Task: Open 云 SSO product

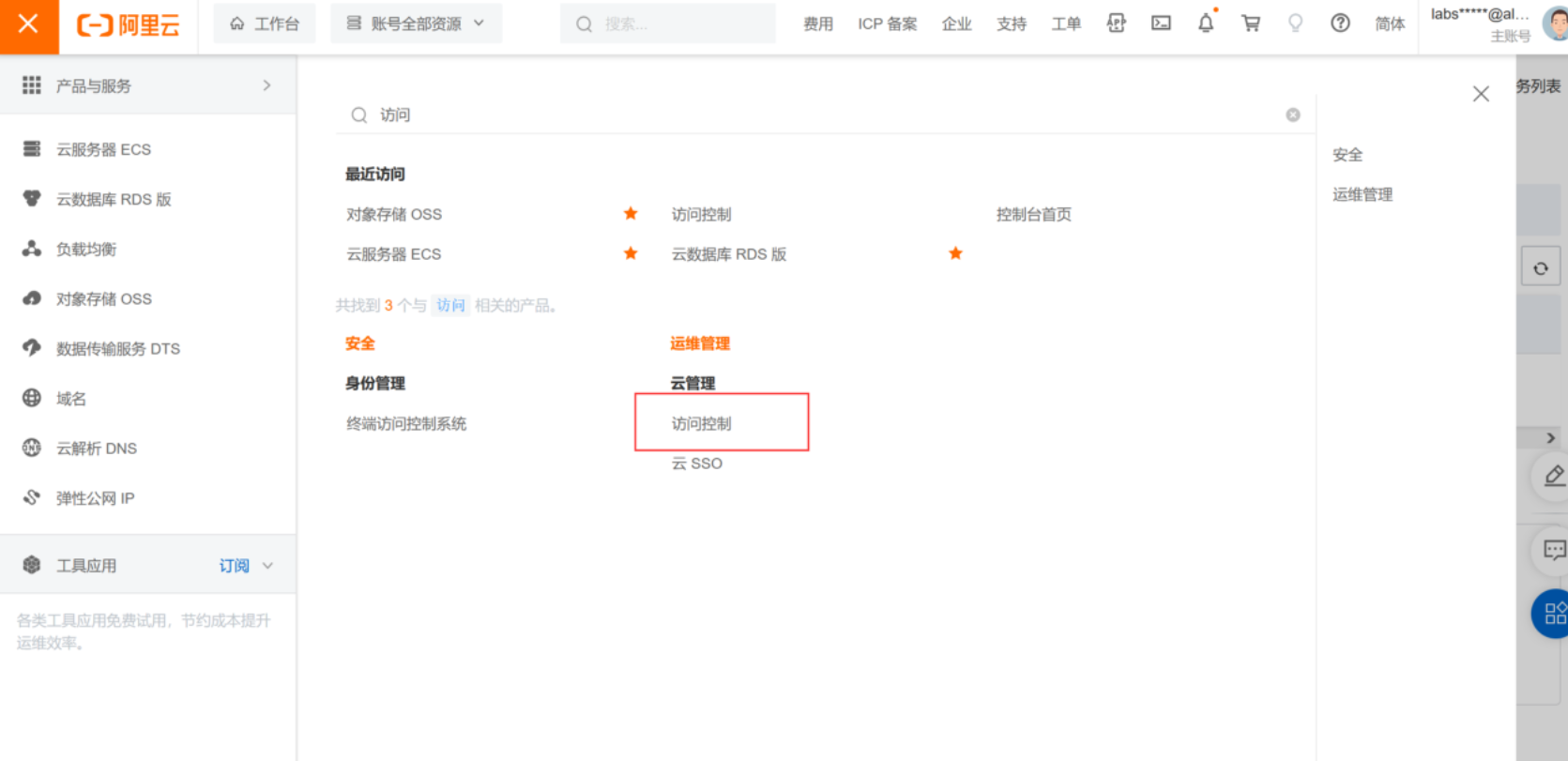Action: tap(696, 463)
